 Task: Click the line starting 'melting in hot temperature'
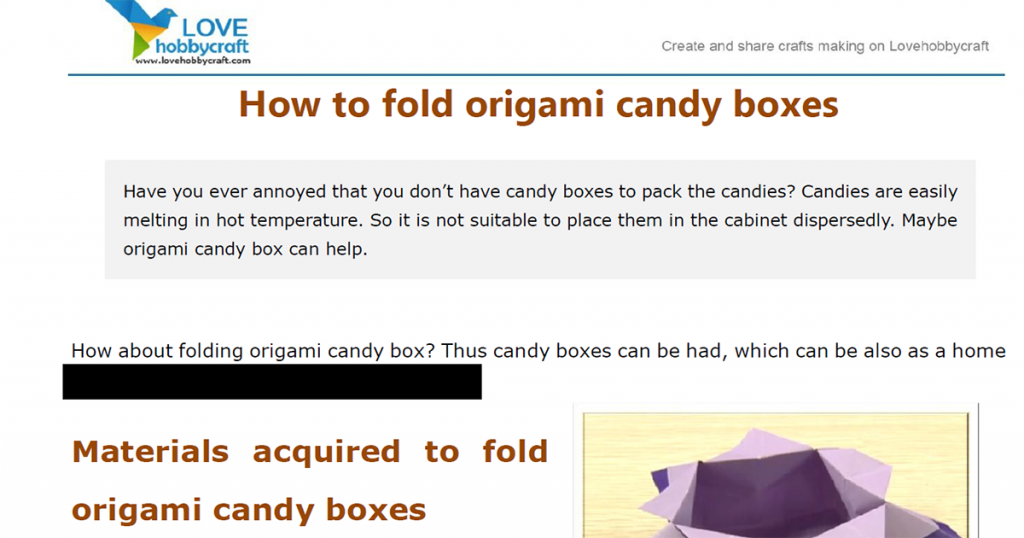coord(540,221)
